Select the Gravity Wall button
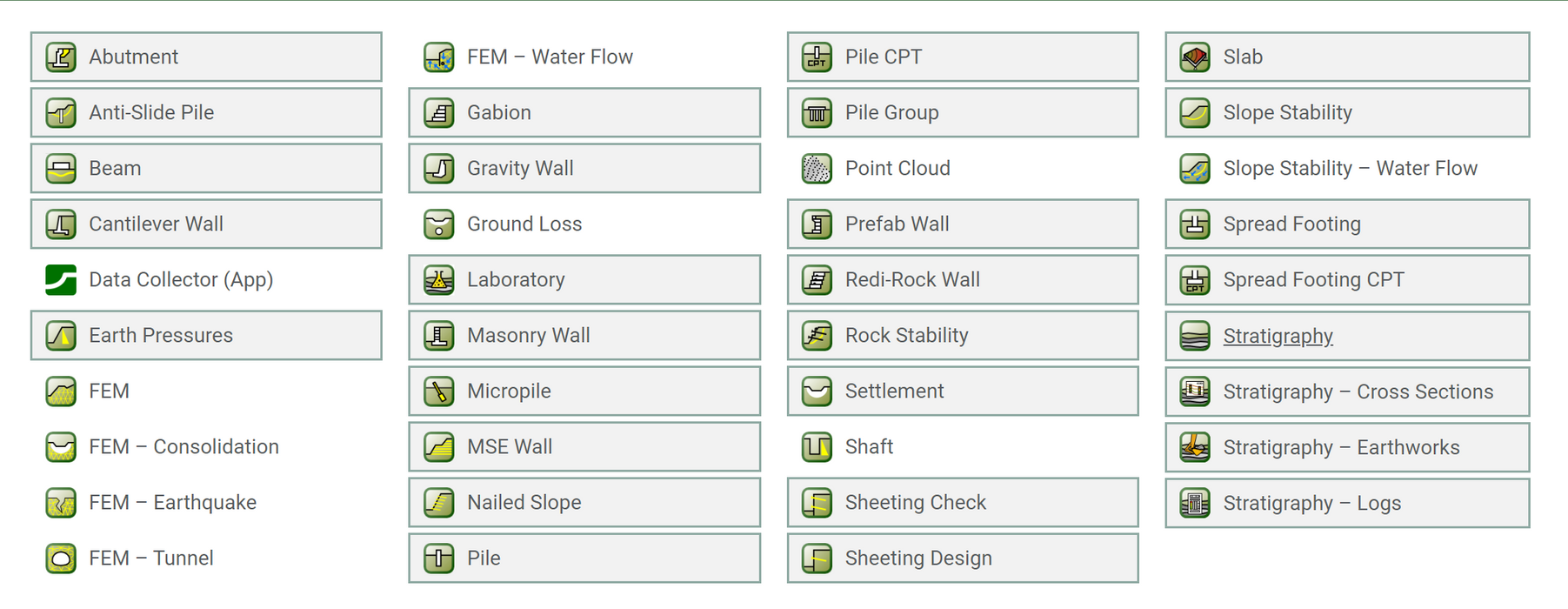The width and height of the screenshot is (1568, 609). 584,169
